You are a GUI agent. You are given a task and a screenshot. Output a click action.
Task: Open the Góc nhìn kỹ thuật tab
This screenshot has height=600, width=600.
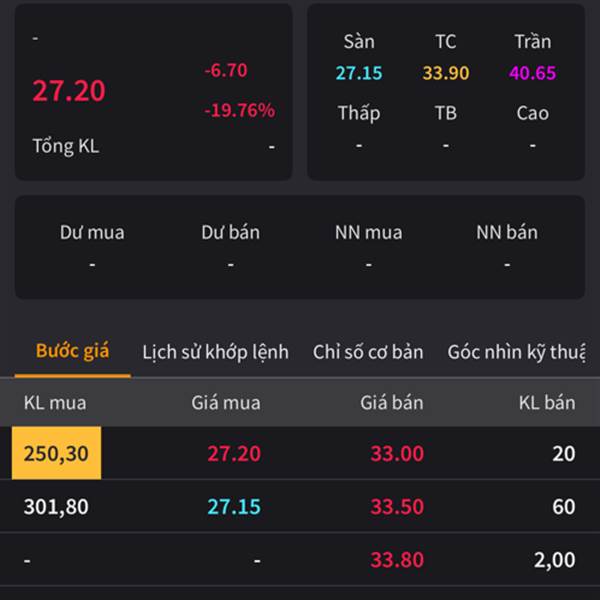516,352
